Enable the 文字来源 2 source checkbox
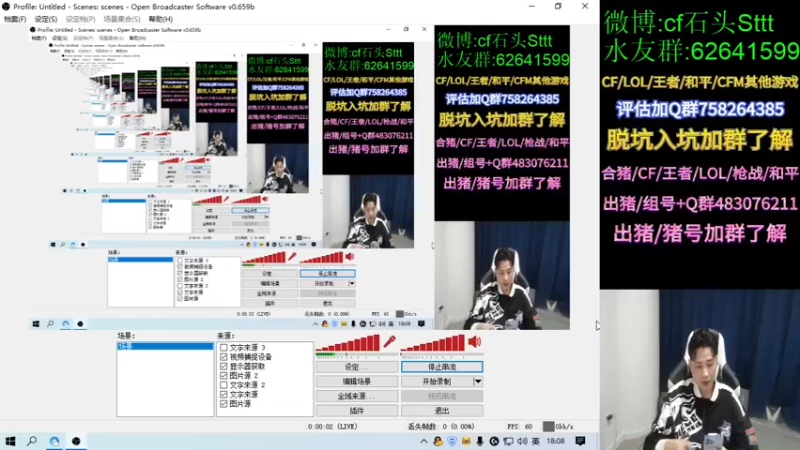The width and height of the screenshot is (800, 450). click(x=223, y=385)
